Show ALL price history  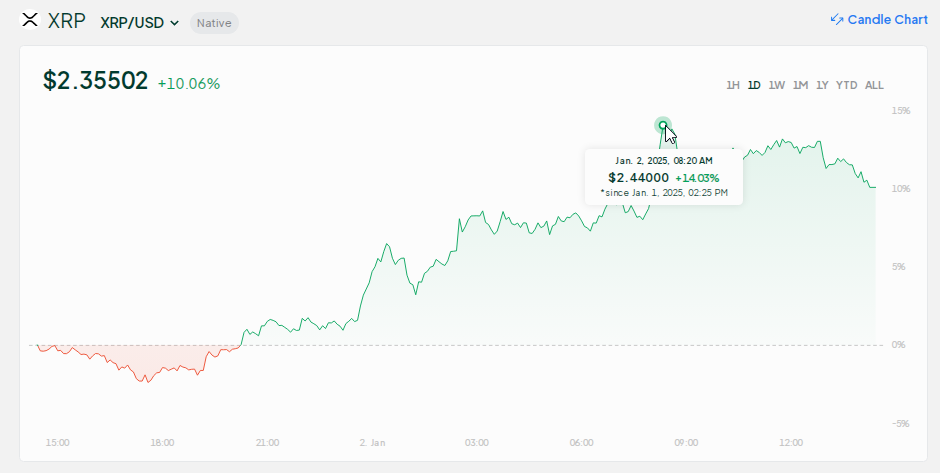coord(874,85)
